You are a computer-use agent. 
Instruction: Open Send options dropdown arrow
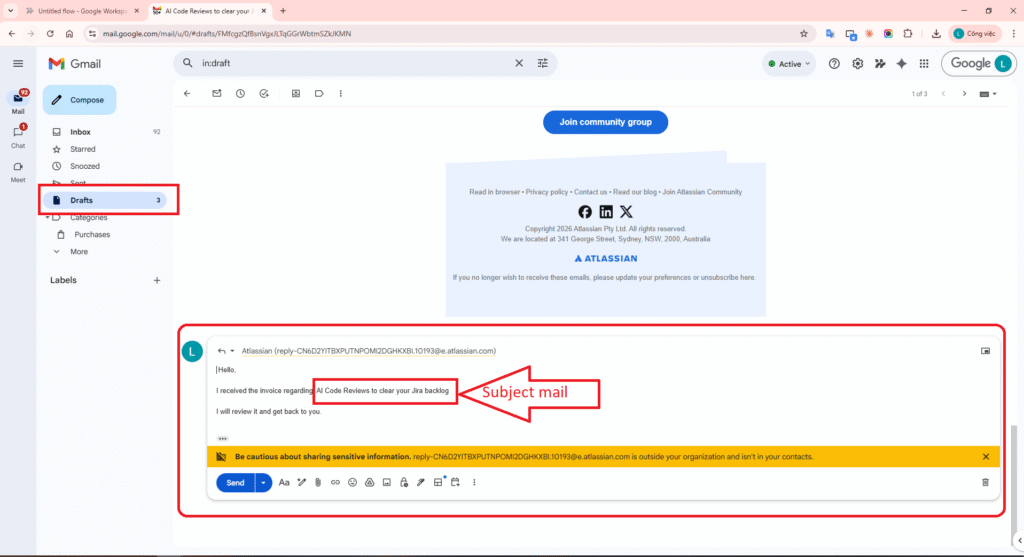point(263,482)
